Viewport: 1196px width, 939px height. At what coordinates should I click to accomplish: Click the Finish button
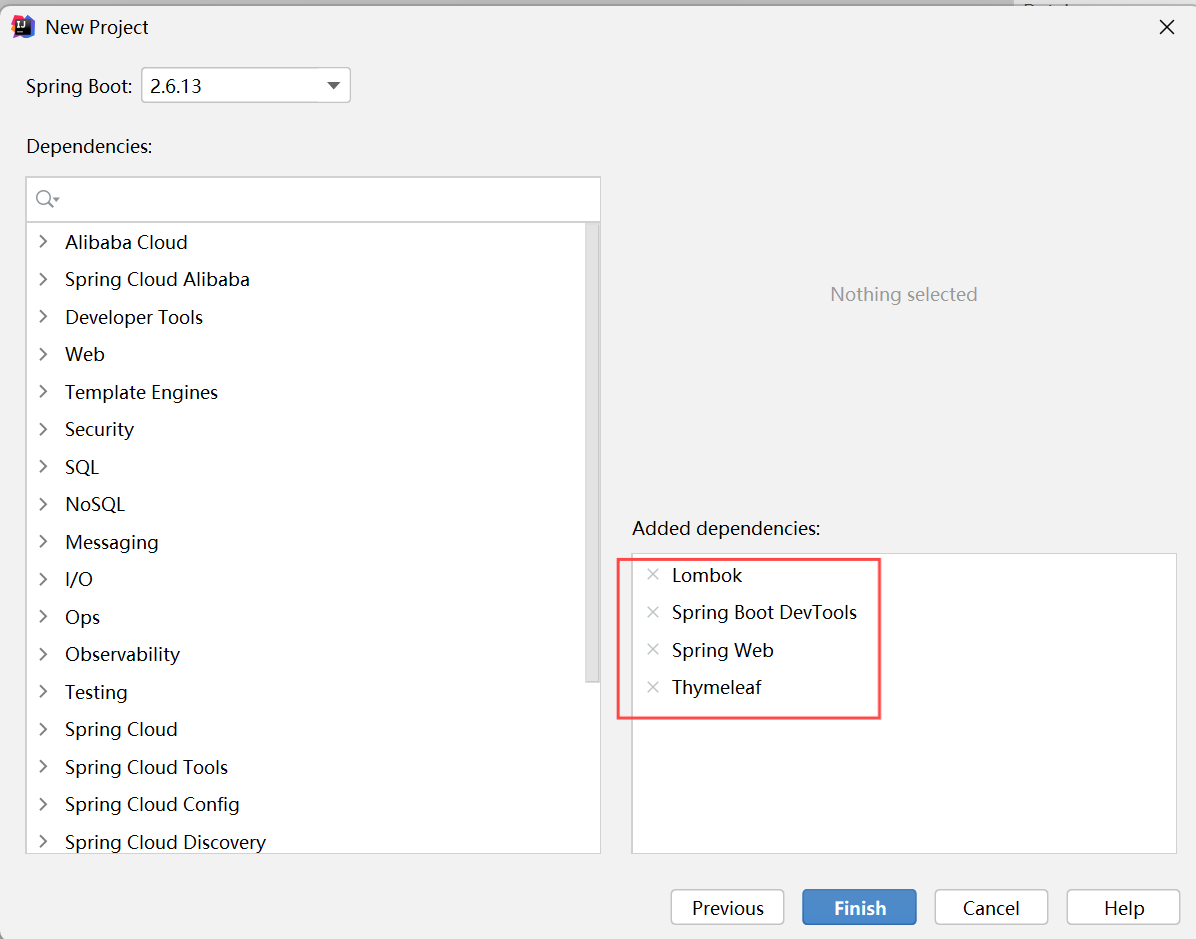[x=859, y=907]
